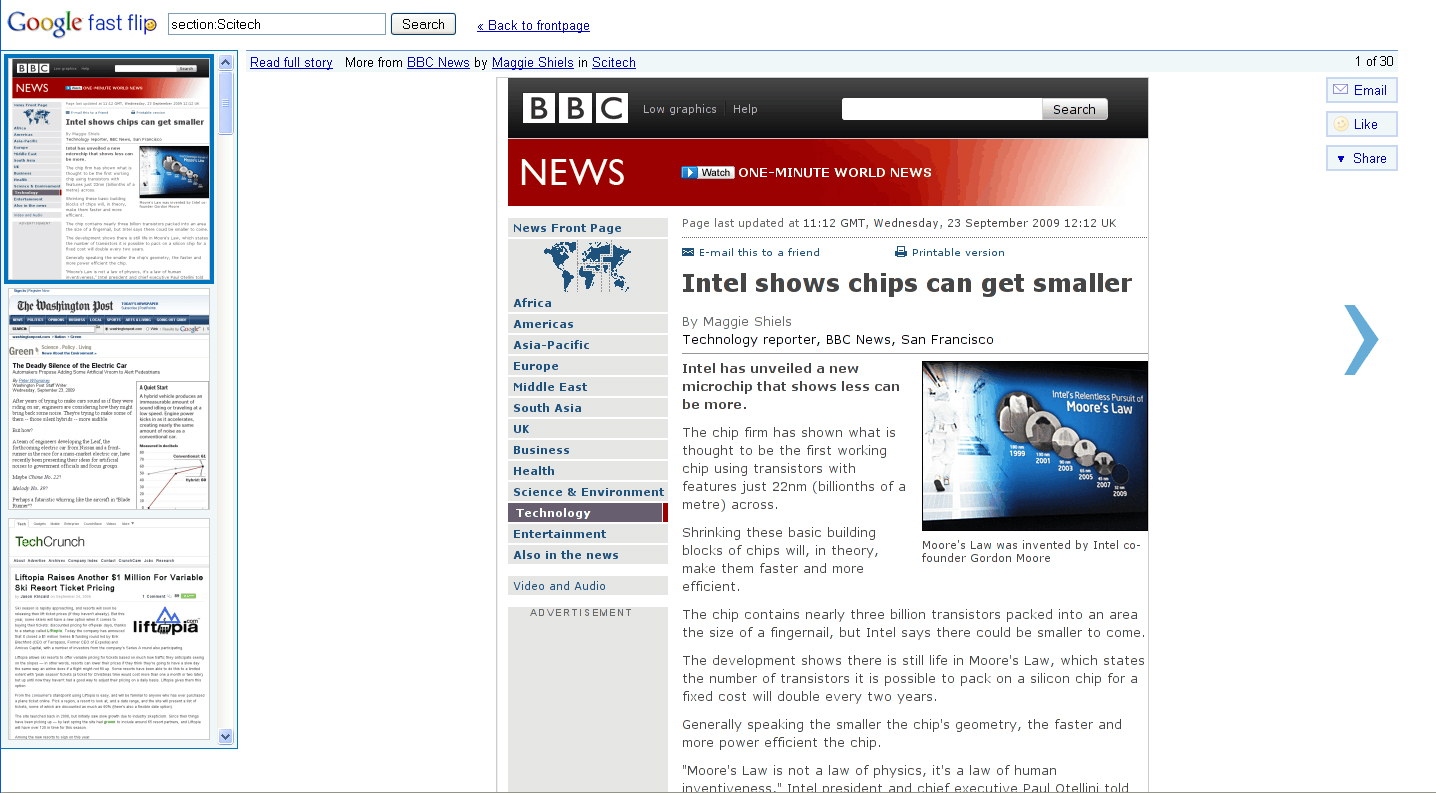
Task: Click the Moore's Law photo in article
Action: pos(1035,446)
